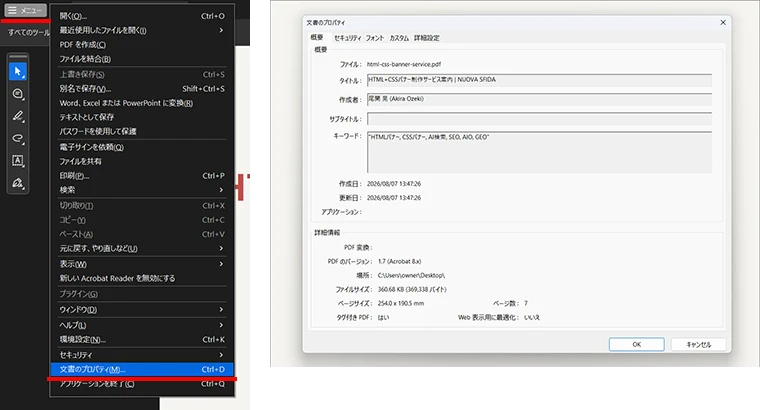Choose ファイルを結合 menu entry
760x410 pixels.
click(x=142, y=59)
